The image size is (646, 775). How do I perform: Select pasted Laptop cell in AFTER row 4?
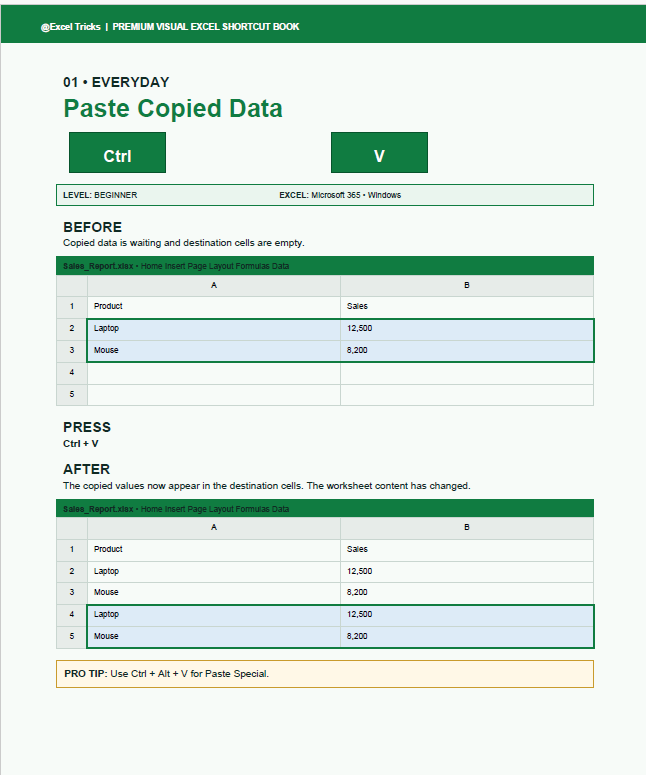[x=214, y=615]
